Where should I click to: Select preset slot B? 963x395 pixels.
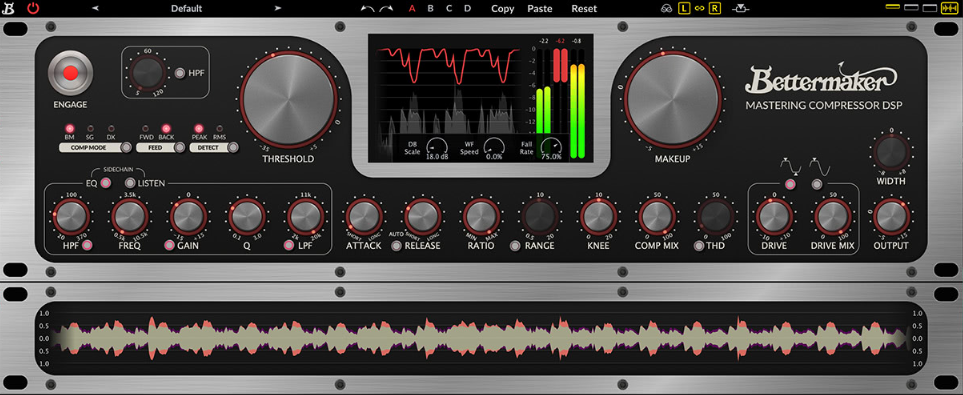point(431,9)
